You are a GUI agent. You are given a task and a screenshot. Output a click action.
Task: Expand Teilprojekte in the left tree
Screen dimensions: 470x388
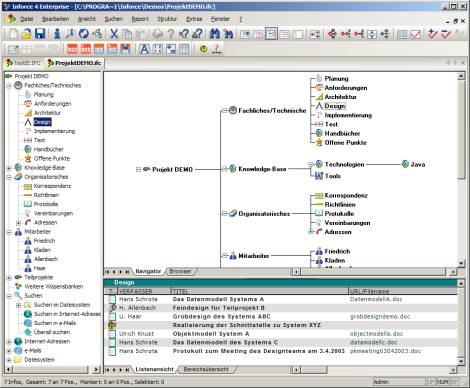pyautogui.click(x=9, y=278)
